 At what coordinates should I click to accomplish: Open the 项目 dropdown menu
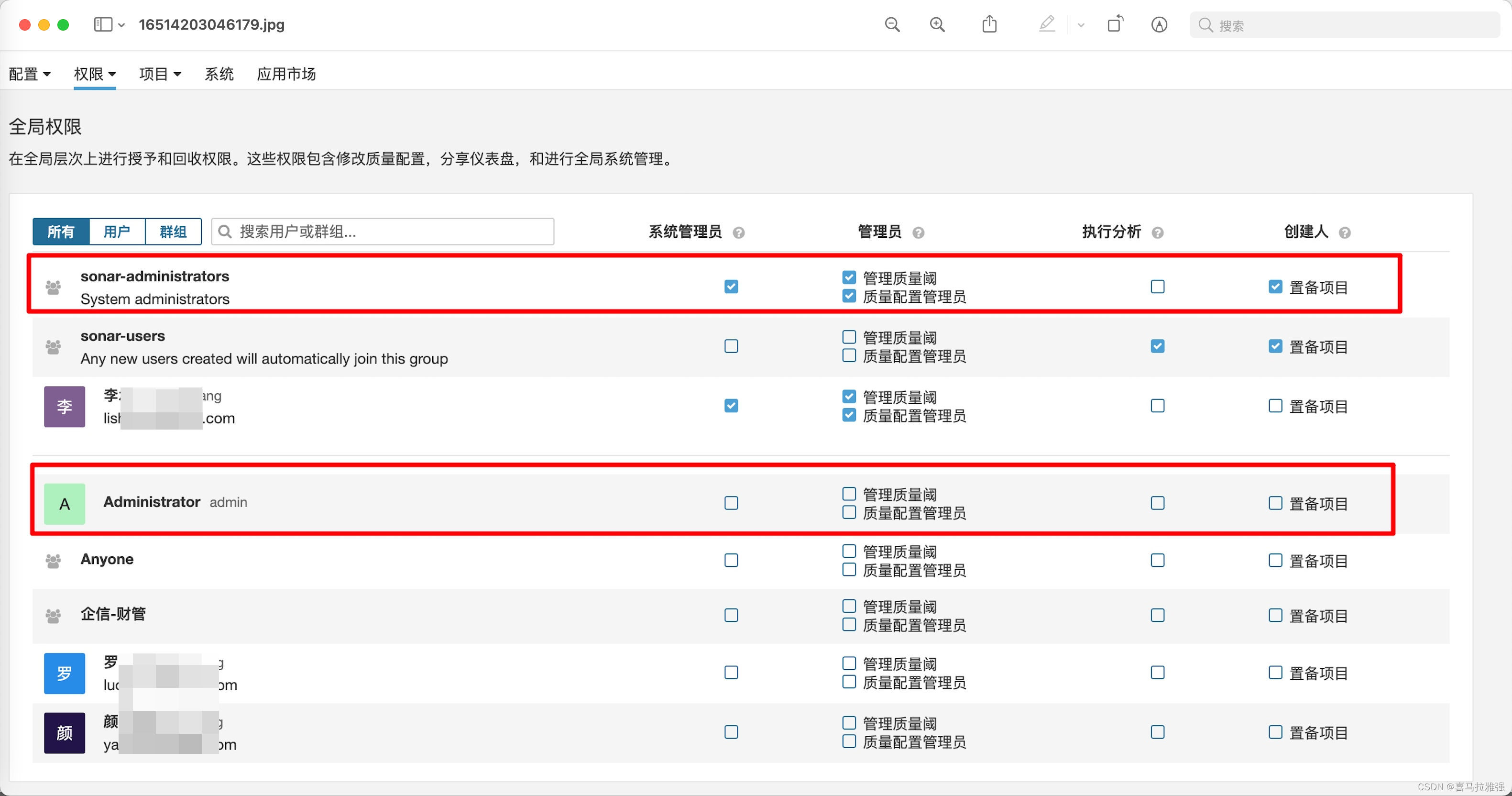click(160, 74)
